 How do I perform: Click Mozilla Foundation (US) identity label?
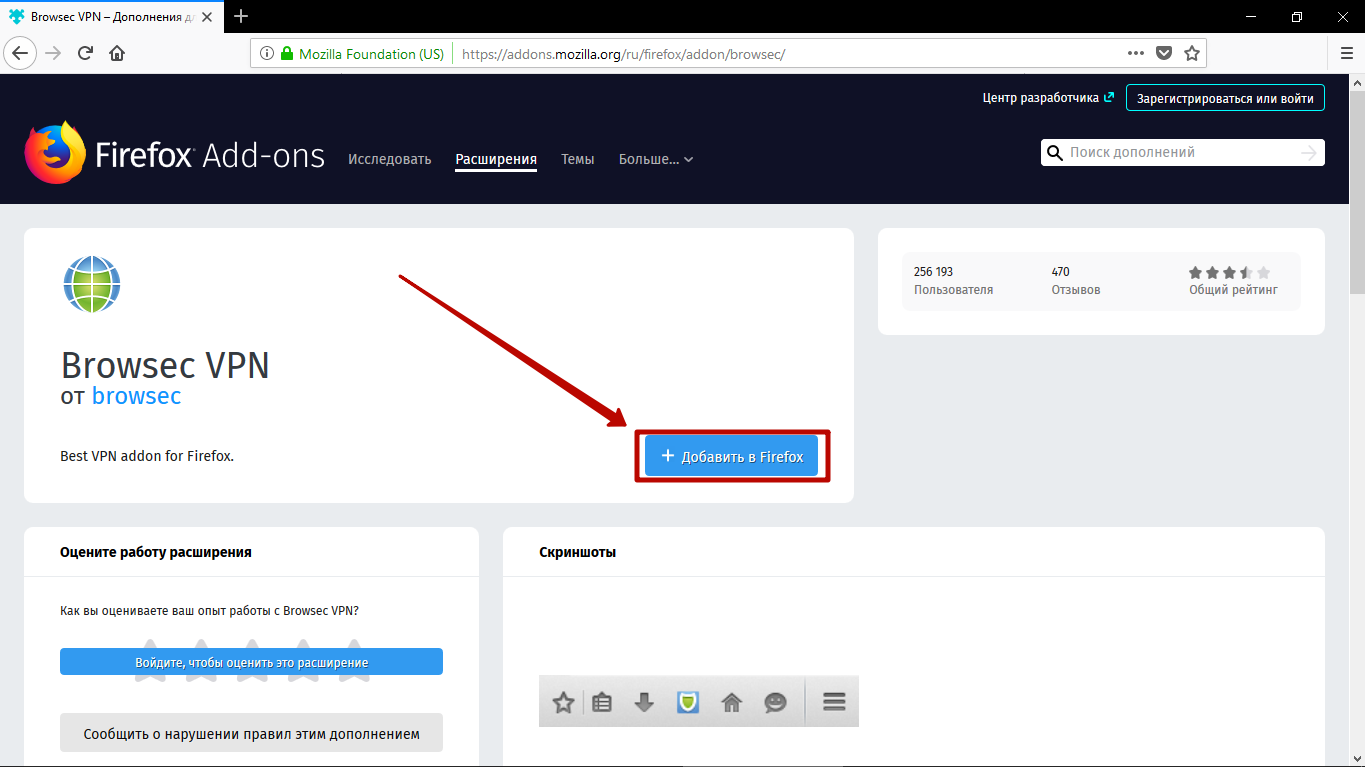[371, 54]
